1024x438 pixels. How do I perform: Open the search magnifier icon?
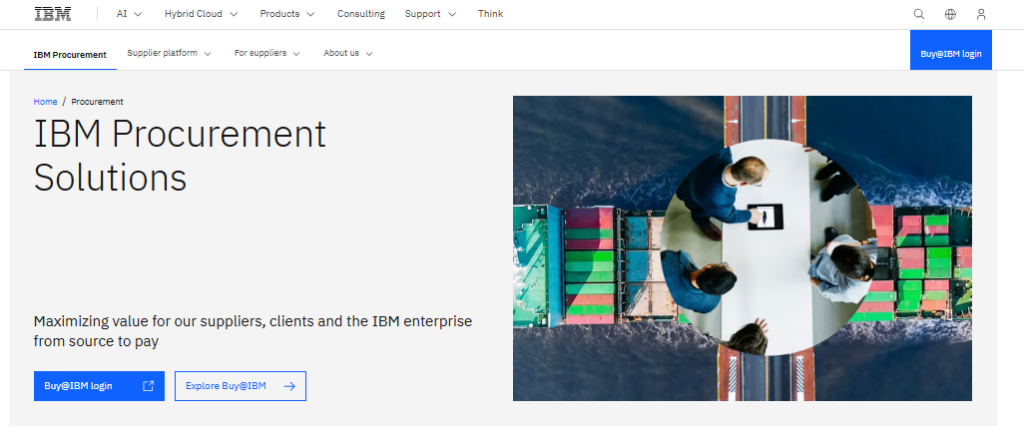click(919, 14)
